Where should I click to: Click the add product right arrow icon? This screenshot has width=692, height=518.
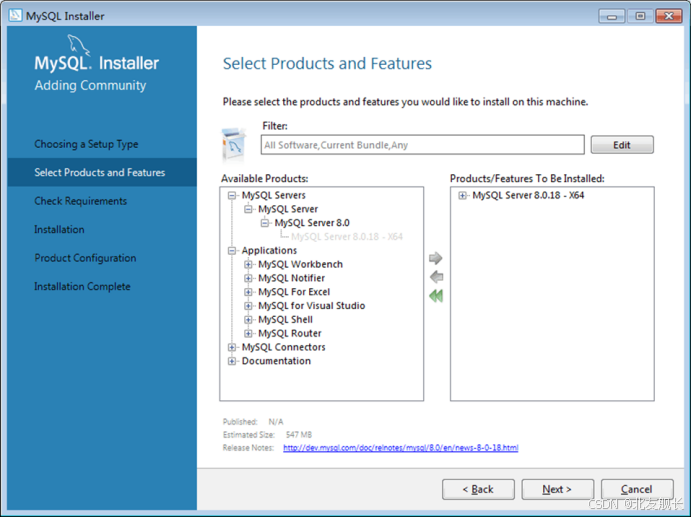coord(436,258)
